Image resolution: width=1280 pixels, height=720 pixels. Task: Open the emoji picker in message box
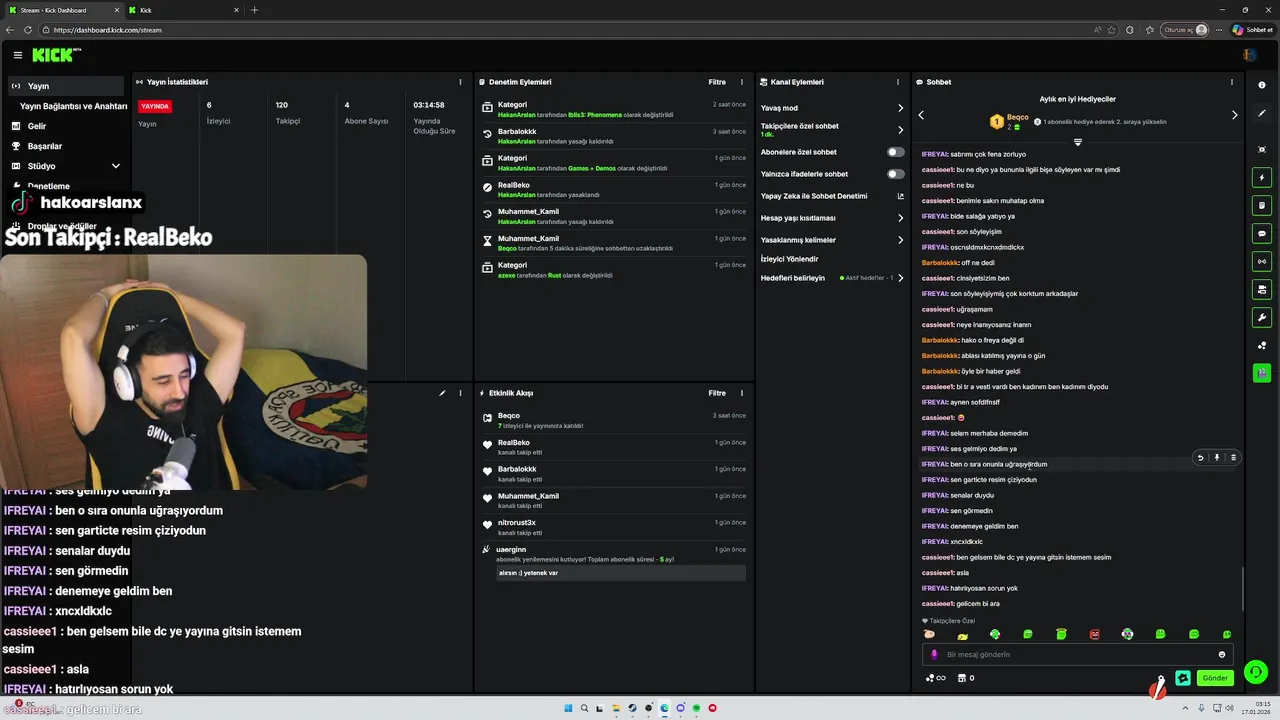[x=1222, y=655]
